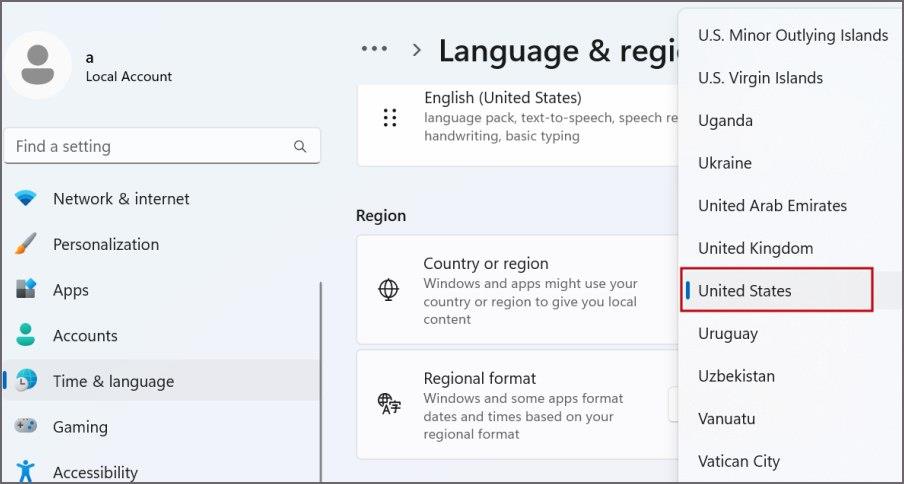Click the English (United States) language card
This screenshot has height=484, width=904.
coord(518,126)
